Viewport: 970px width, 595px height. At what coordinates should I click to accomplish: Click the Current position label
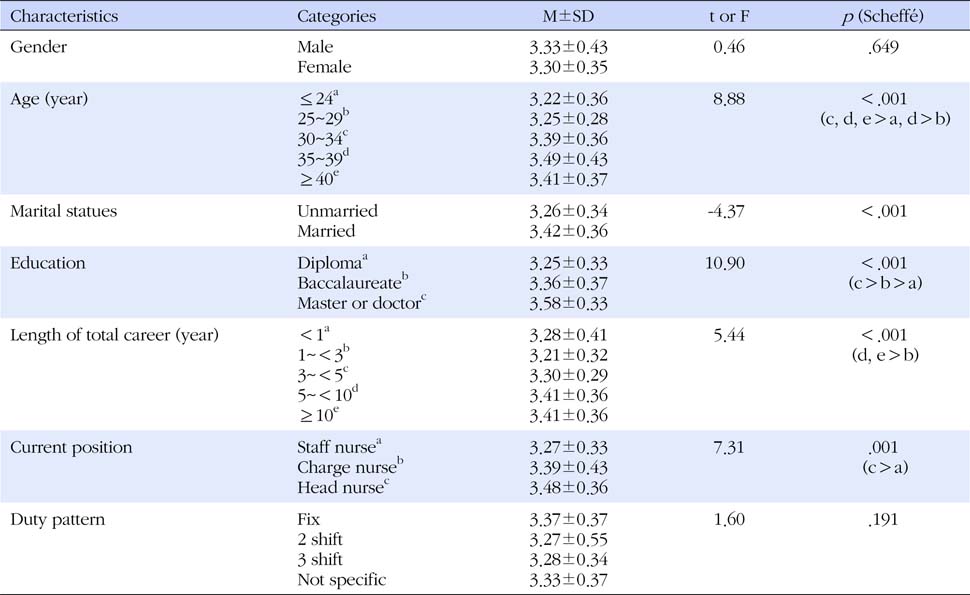(71, 448)
